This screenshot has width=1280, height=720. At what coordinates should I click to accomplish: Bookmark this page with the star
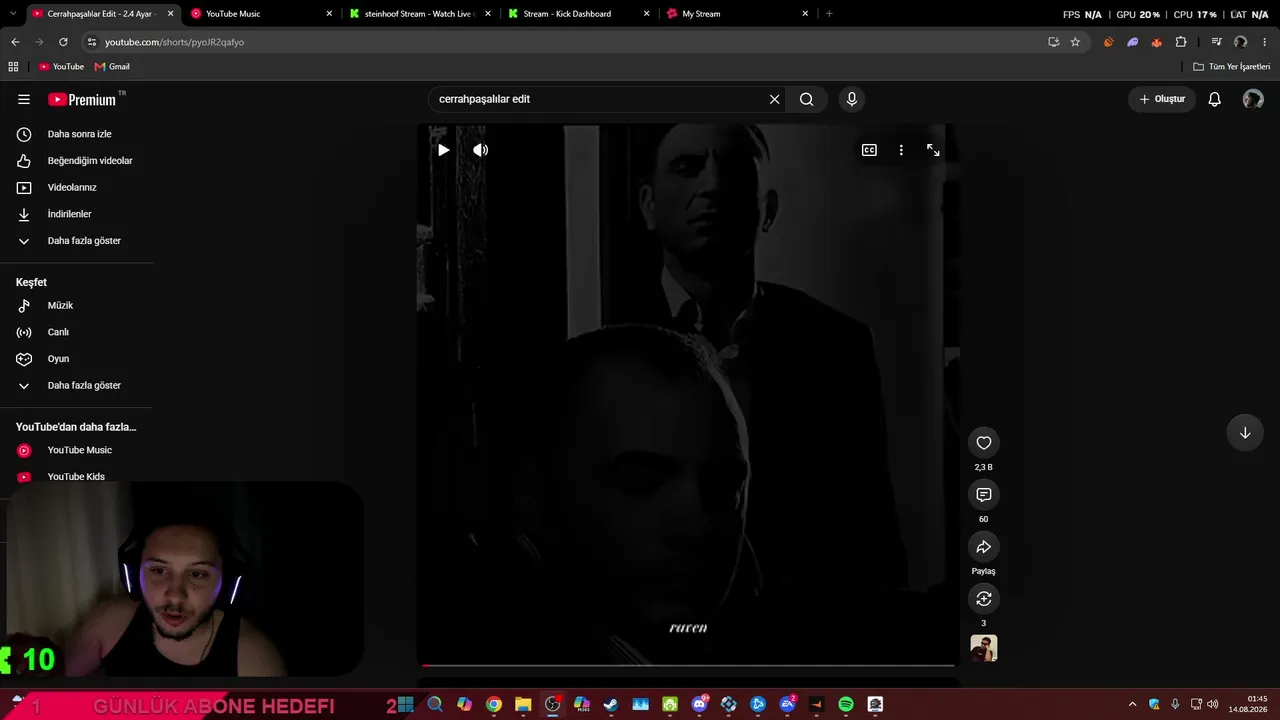click(x=1075, y=42)
